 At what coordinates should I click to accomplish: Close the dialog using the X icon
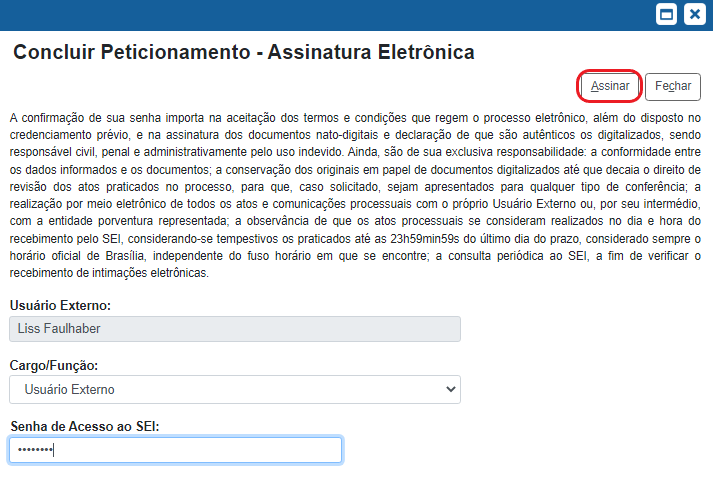click(x=694, y=14)
